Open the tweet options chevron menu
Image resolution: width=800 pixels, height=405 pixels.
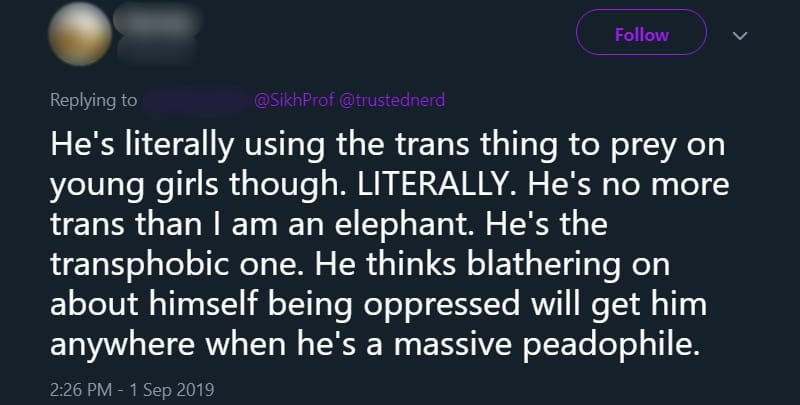pos(740,36)
